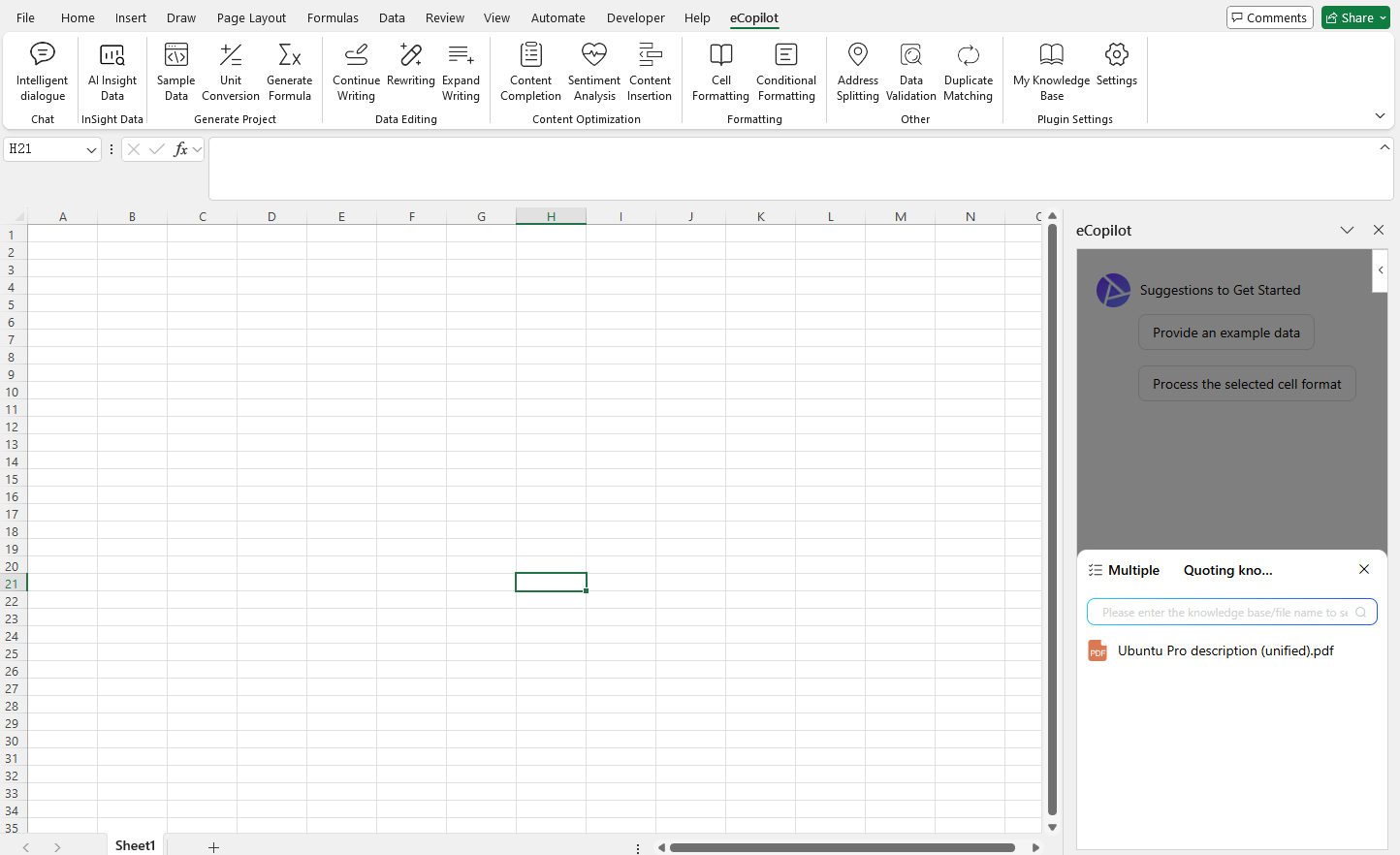The height and width of the screenshot is (855, 1400).
Task: Click the AI Insight Data icon
Action: point(112,71)
